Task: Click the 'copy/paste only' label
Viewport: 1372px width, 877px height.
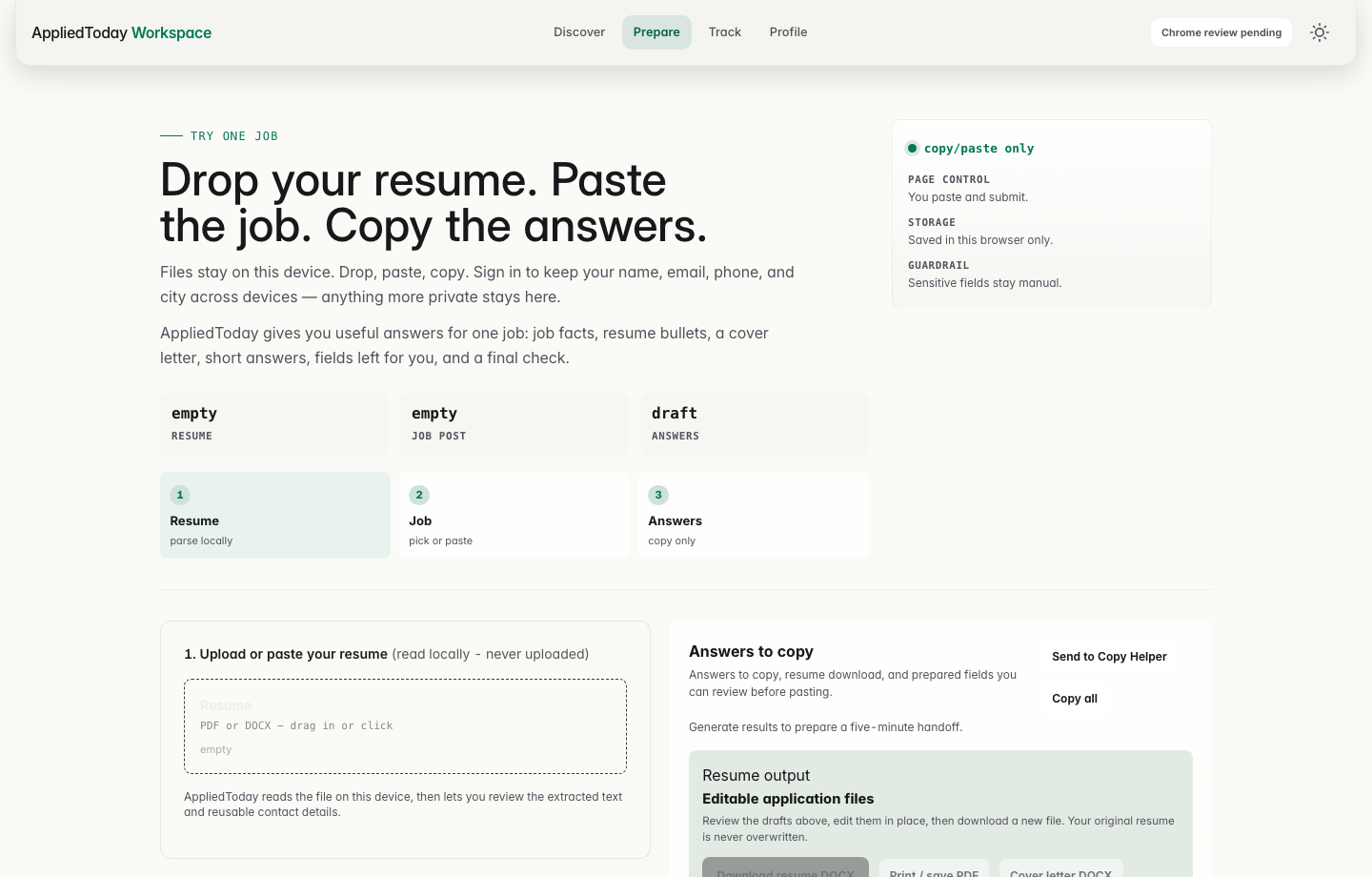Action: coord(979,149)
